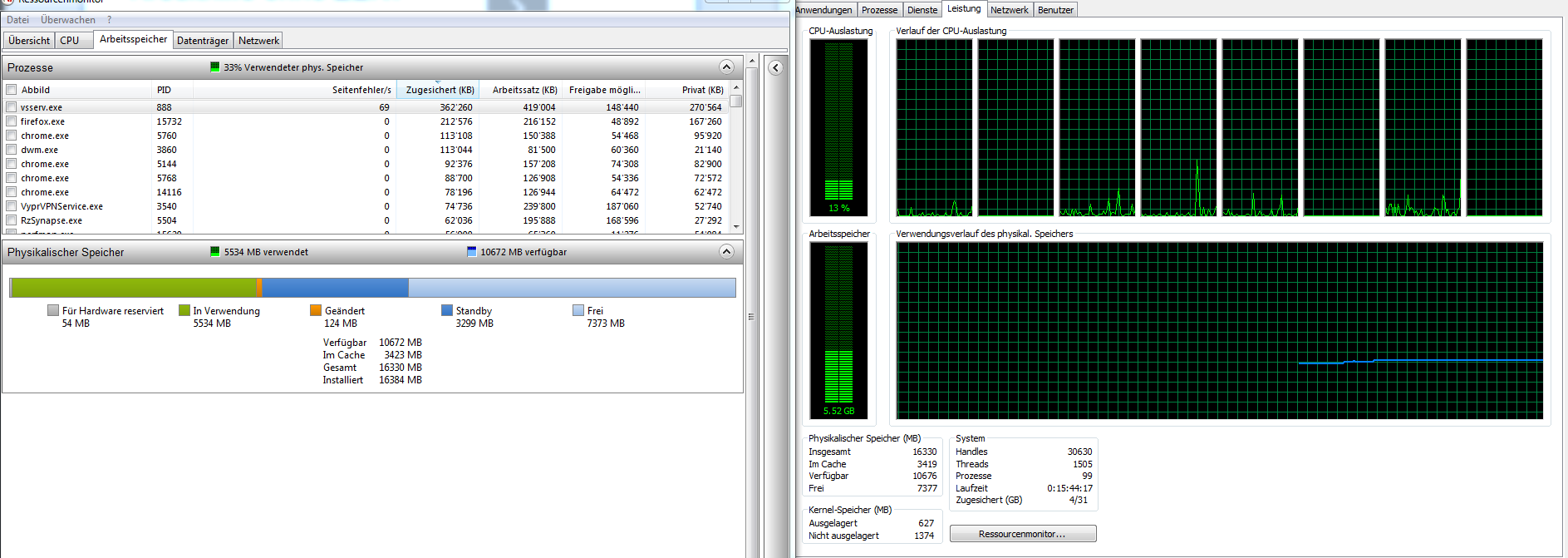Click the Ressourcenmonitor... button
The height and width of the screenshot is (558, 1568).
coord(1023,534)
